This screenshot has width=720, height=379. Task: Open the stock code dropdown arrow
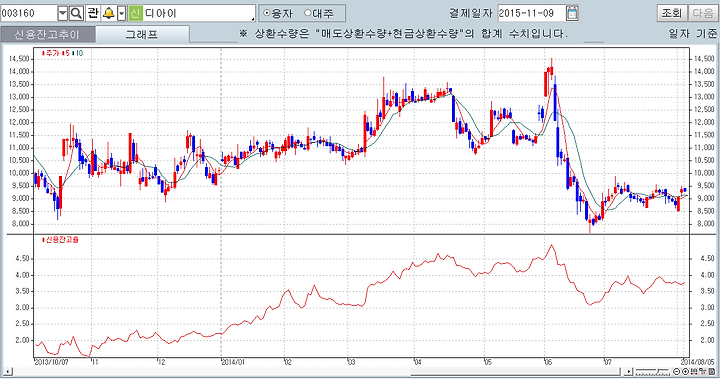tap(63, 13)
